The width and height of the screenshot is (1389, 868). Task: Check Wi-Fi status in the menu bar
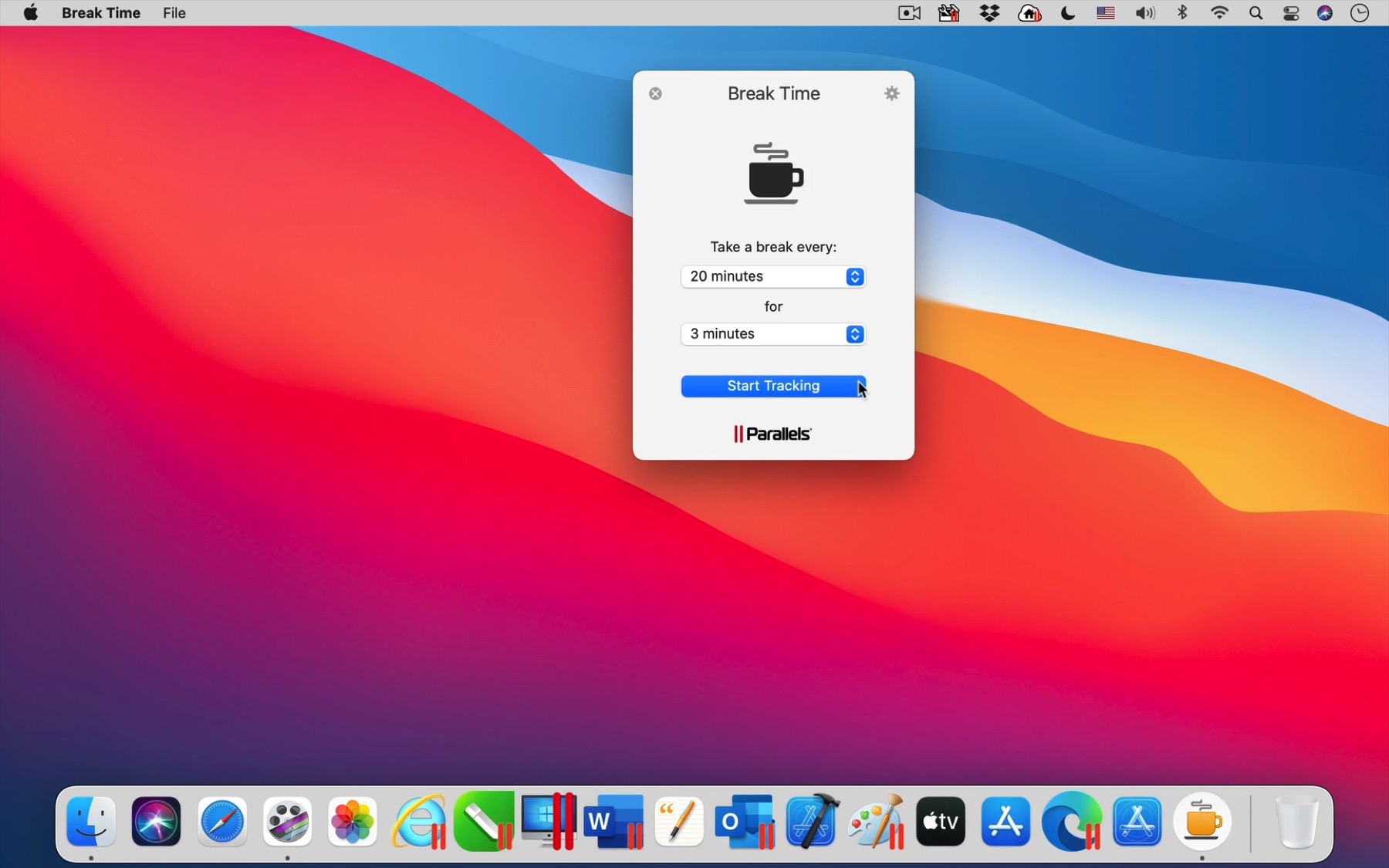(1219, 13)
